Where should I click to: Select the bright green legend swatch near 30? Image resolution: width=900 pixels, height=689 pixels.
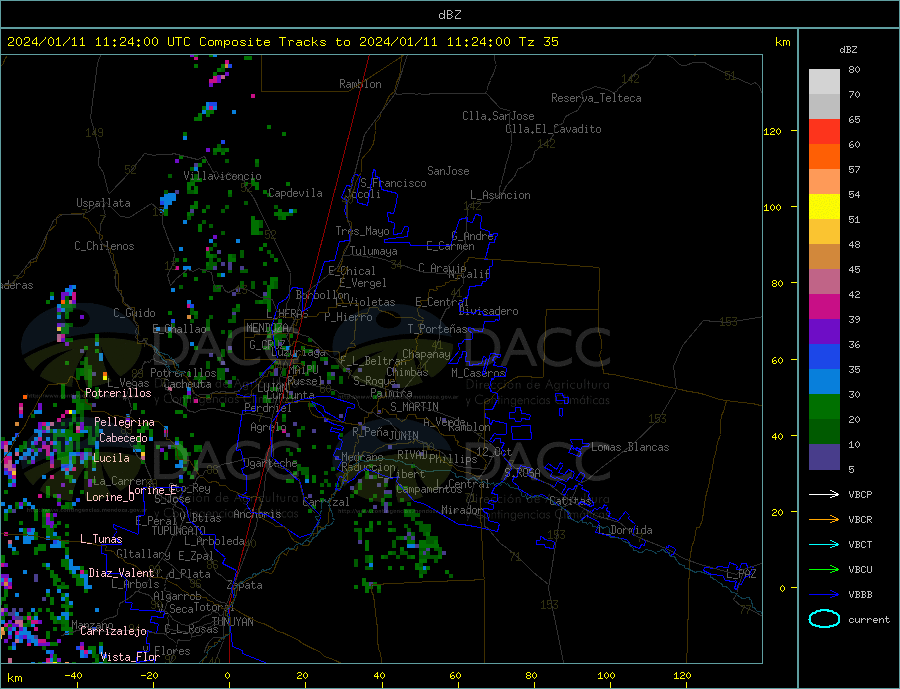tap(824, 407)
